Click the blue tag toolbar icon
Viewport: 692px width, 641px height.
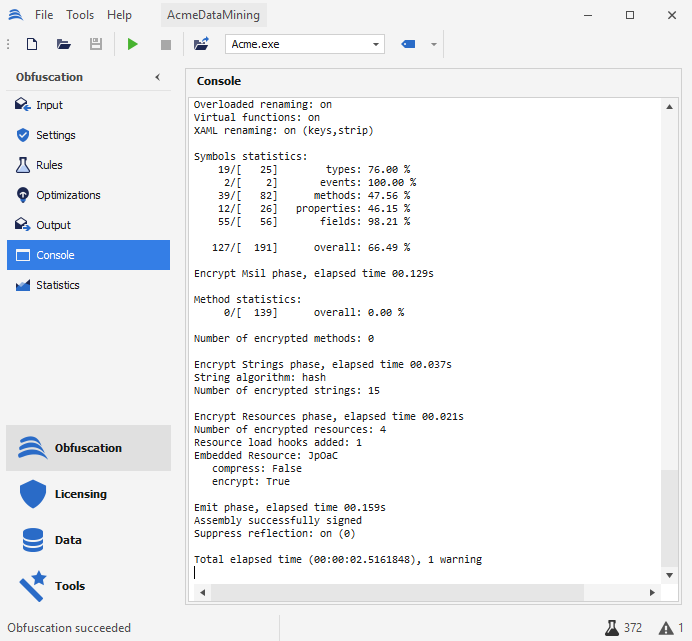(x=408, y=44)
